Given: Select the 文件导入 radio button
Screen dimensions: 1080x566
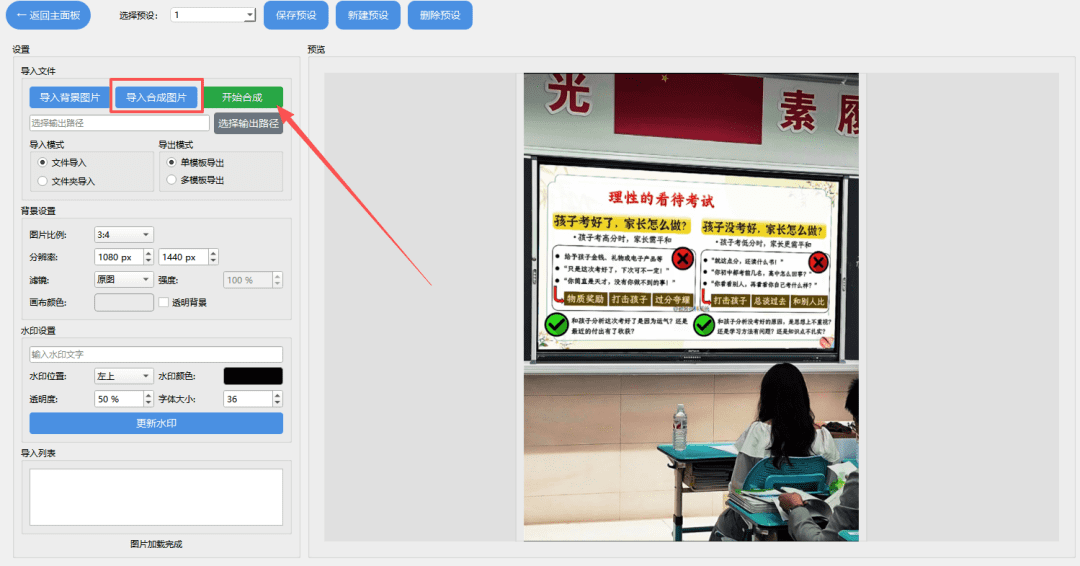Looking at the screenshot, I should pos(42,162).
